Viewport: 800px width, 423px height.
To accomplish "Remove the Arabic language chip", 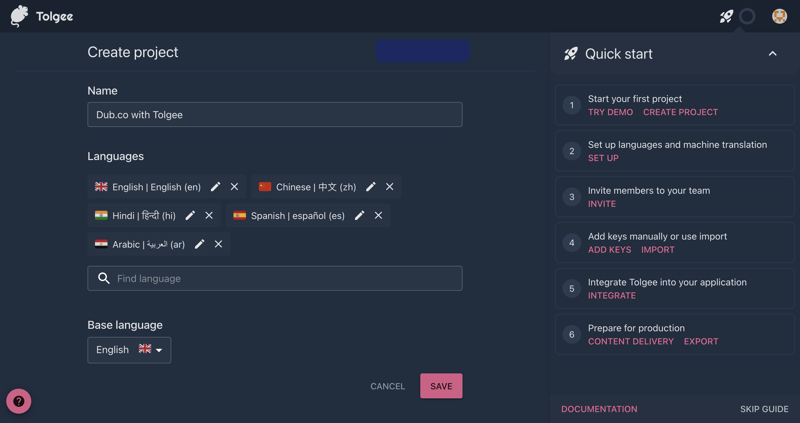I will tap(218, 244).
